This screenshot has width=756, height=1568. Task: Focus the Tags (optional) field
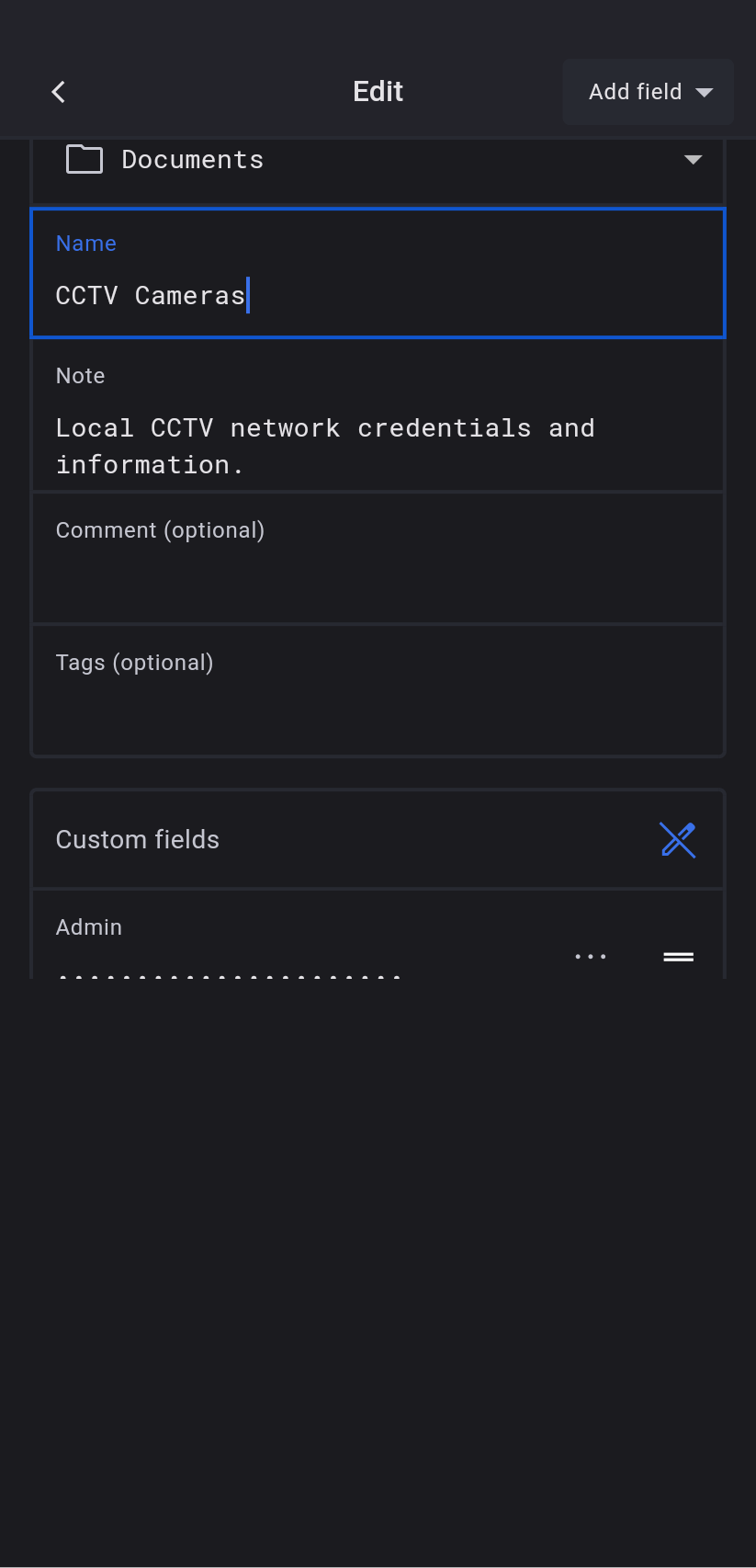pos(378,691)
